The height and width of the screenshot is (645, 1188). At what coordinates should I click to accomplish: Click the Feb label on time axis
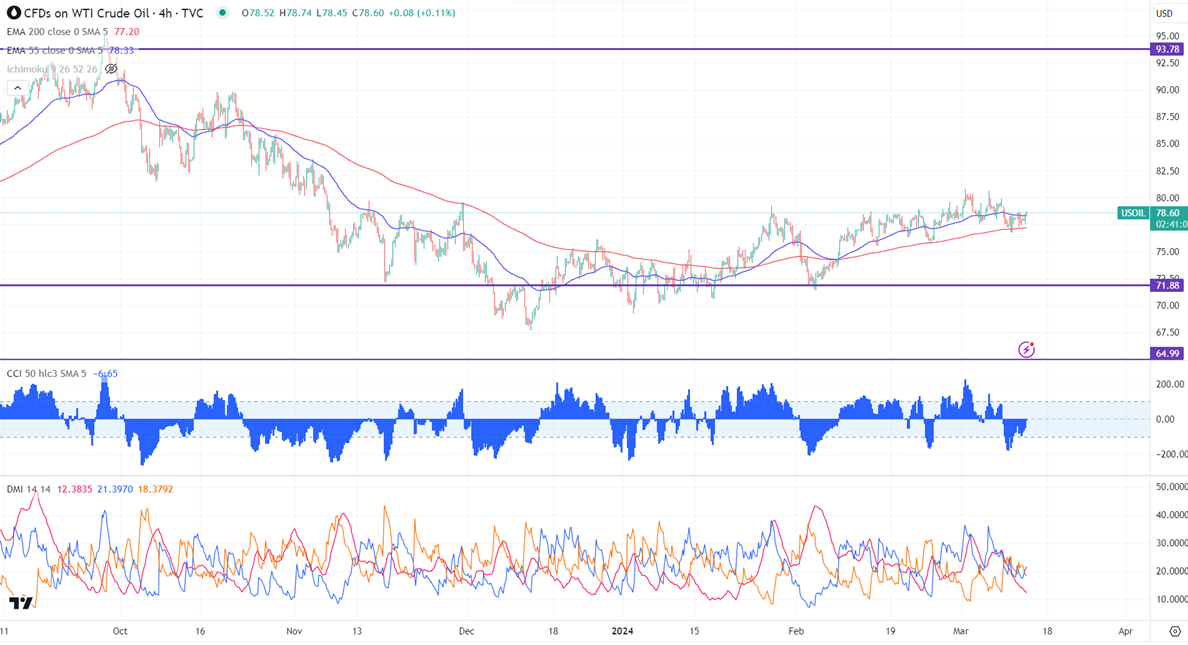(x=796, y=631)
